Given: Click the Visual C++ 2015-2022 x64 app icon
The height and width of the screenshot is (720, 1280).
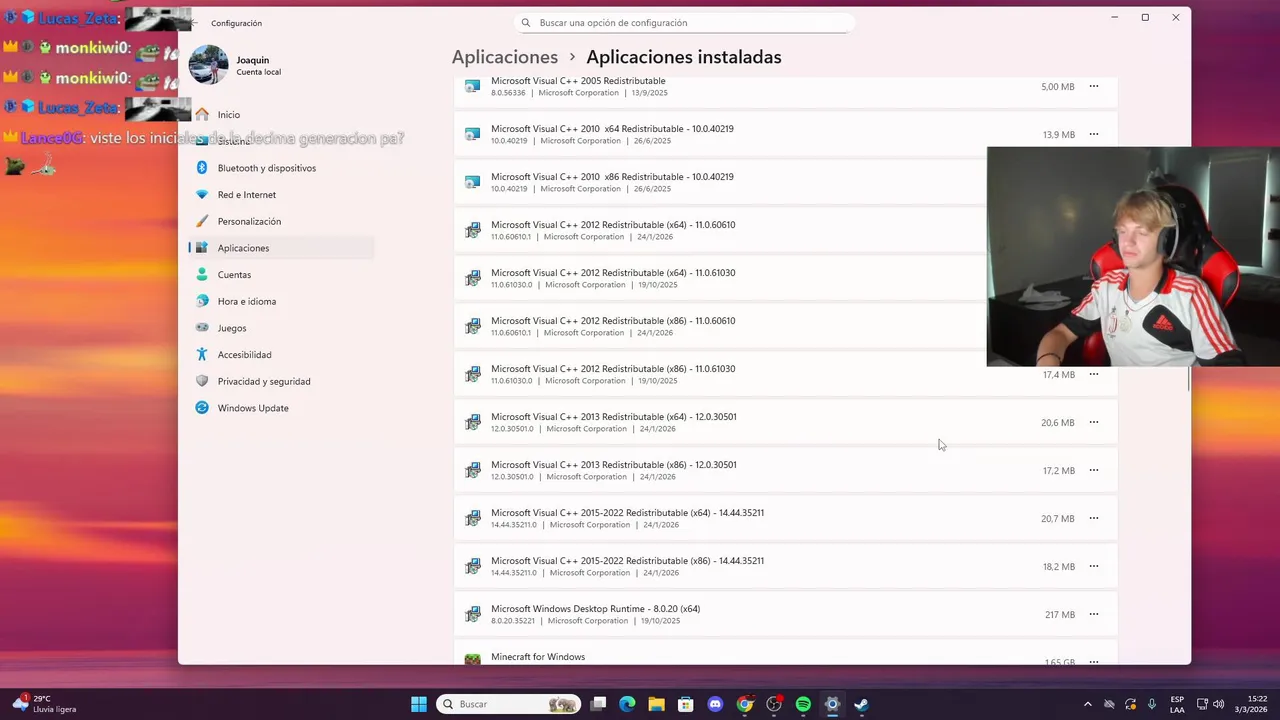Looking at the screenshot, I should (x=472, y=518).
